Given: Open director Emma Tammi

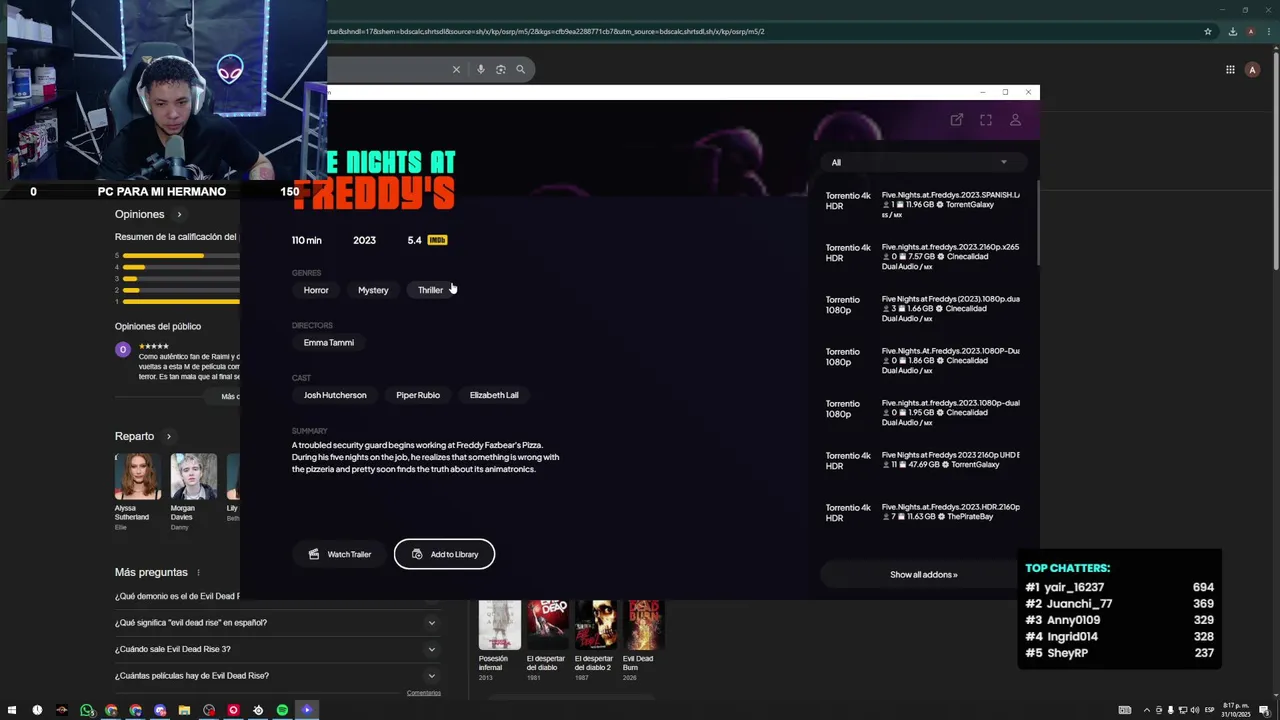Looking at the screenshot, I should [x=329, y=342].
